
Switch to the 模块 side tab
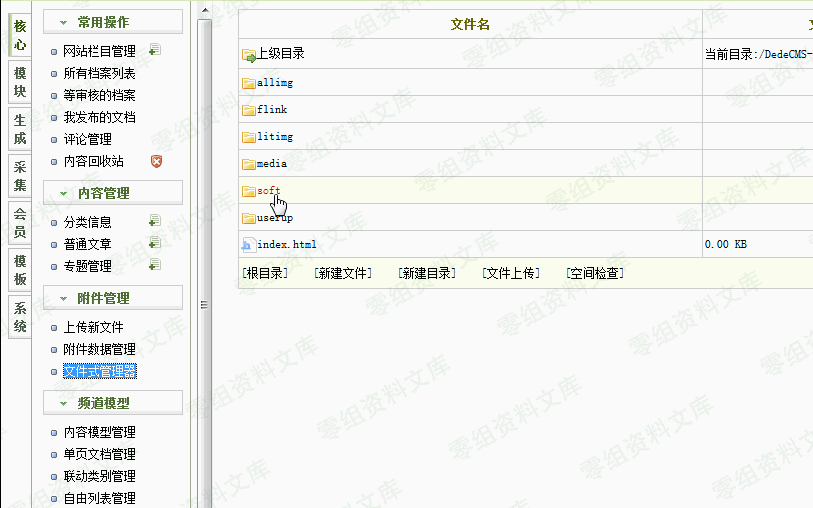[x=19, y=82]
